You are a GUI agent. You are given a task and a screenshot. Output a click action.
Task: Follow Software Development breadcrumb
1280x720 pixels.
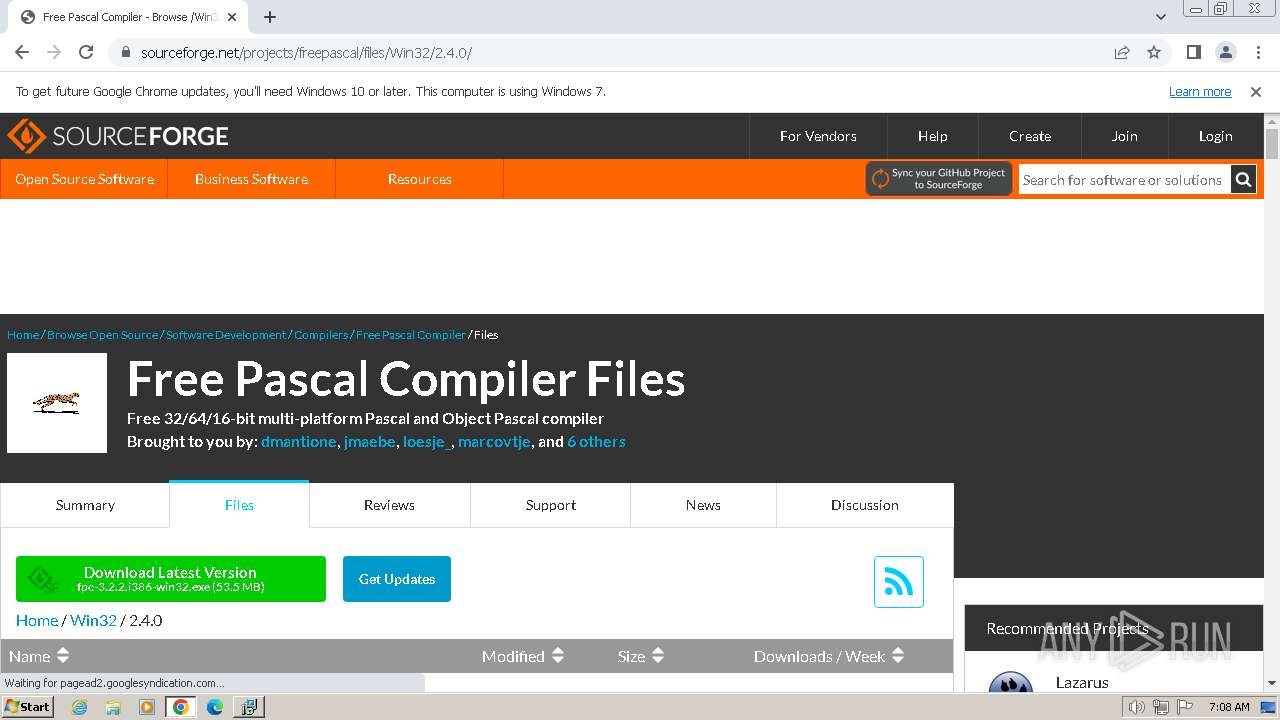(x=226, y=335)
